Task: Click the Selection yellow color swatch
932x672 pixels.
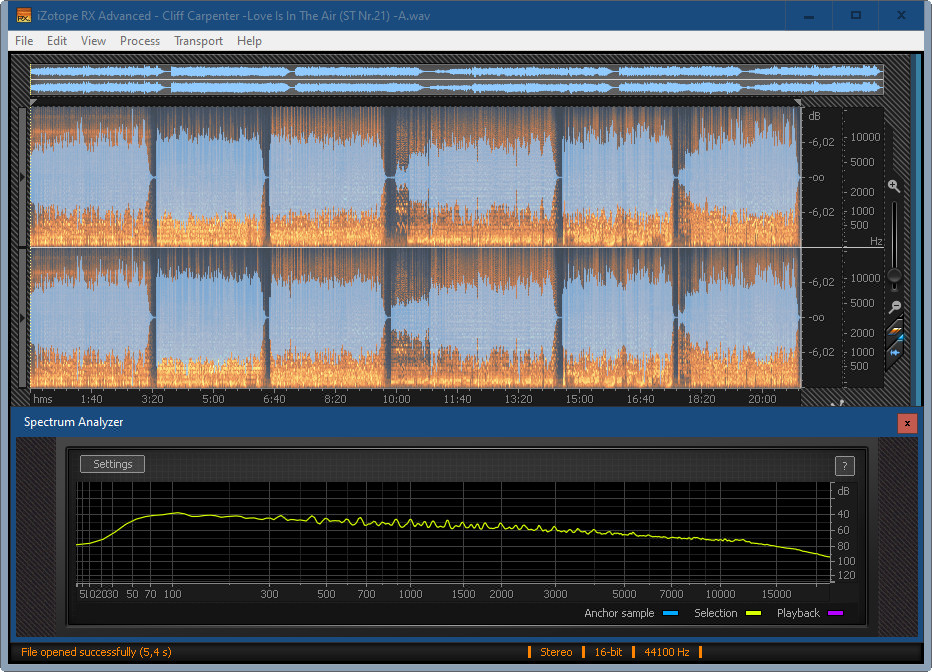Action: [753, 614]
